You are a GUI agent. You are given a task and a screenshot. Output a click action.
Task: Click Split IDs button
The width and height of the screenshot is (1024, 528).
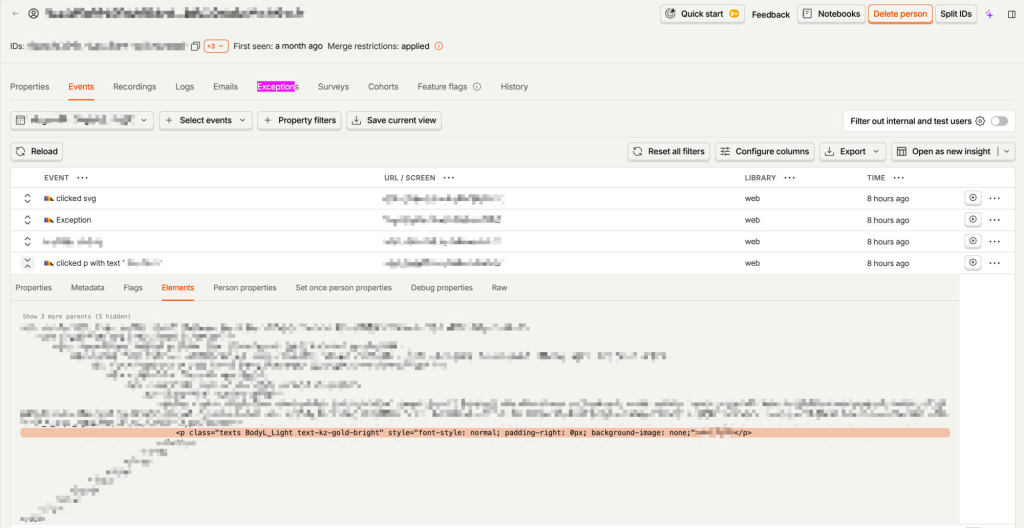(956, 14)
